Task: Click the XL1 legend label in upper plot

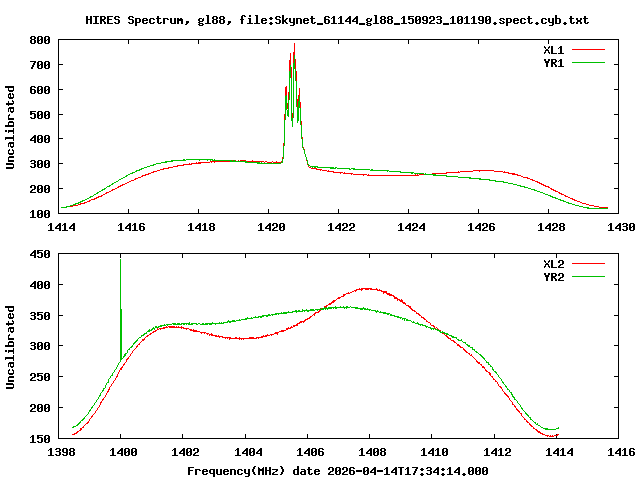Action: pos(553,49)
